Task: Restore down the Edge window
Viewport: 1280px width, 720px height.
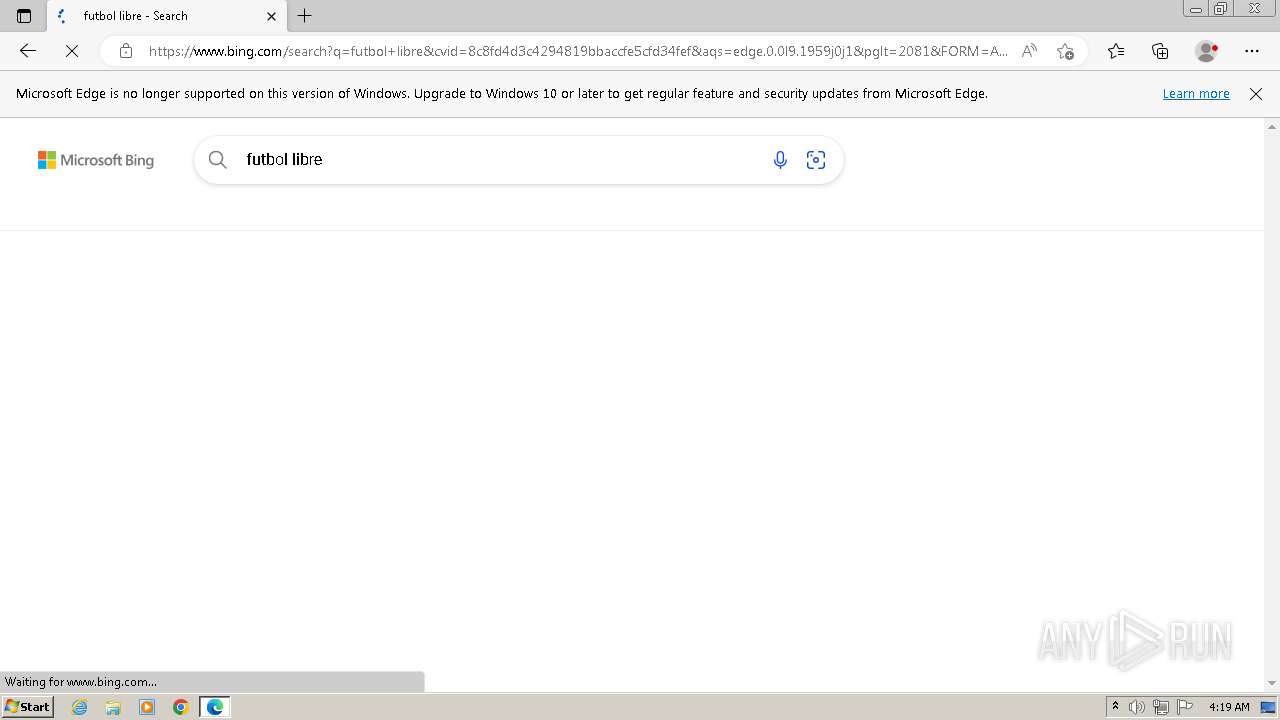Action: coord(1221,9)
